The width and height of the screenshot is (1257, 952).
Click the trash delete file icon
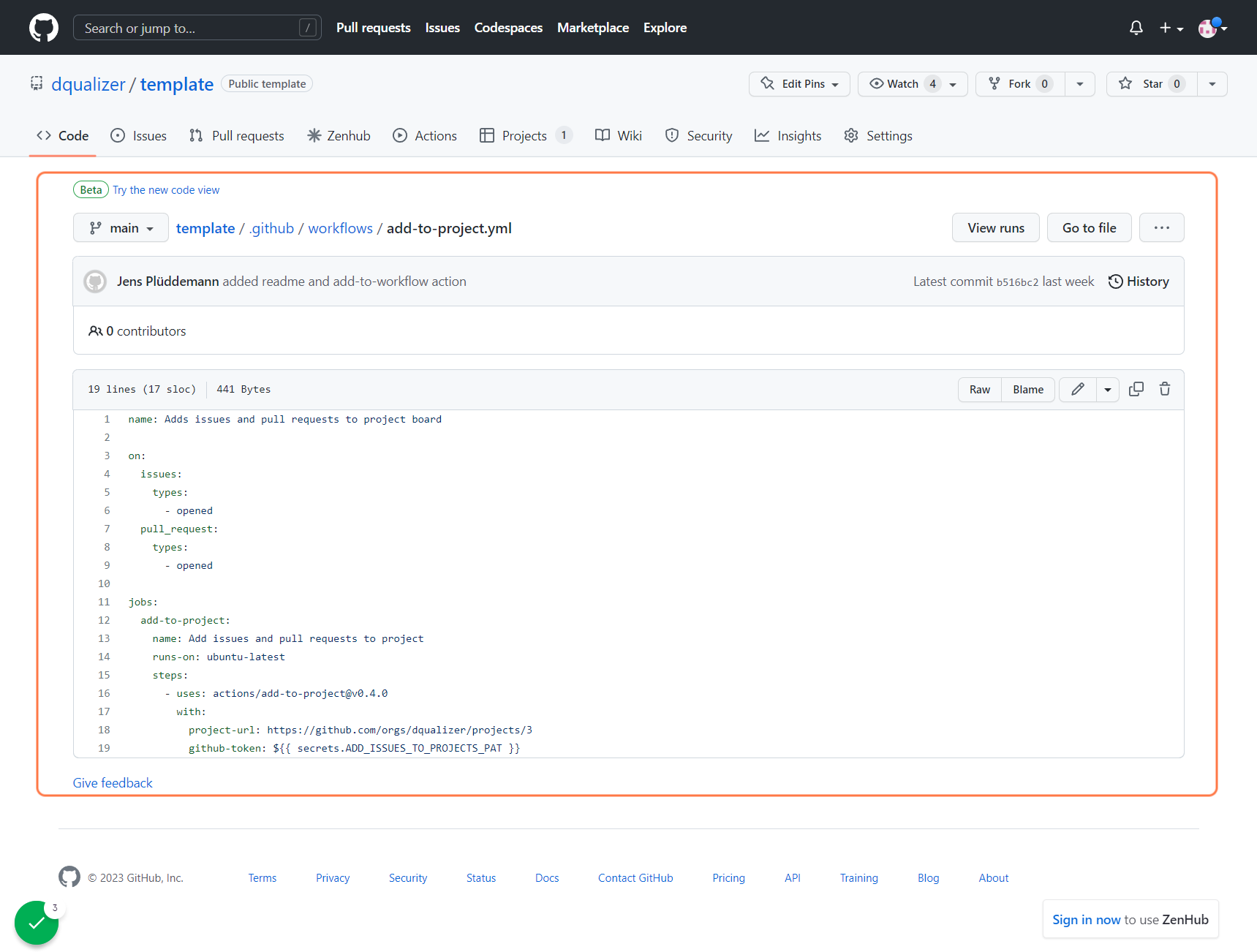pyautogui.click(x=1165, y=389)
